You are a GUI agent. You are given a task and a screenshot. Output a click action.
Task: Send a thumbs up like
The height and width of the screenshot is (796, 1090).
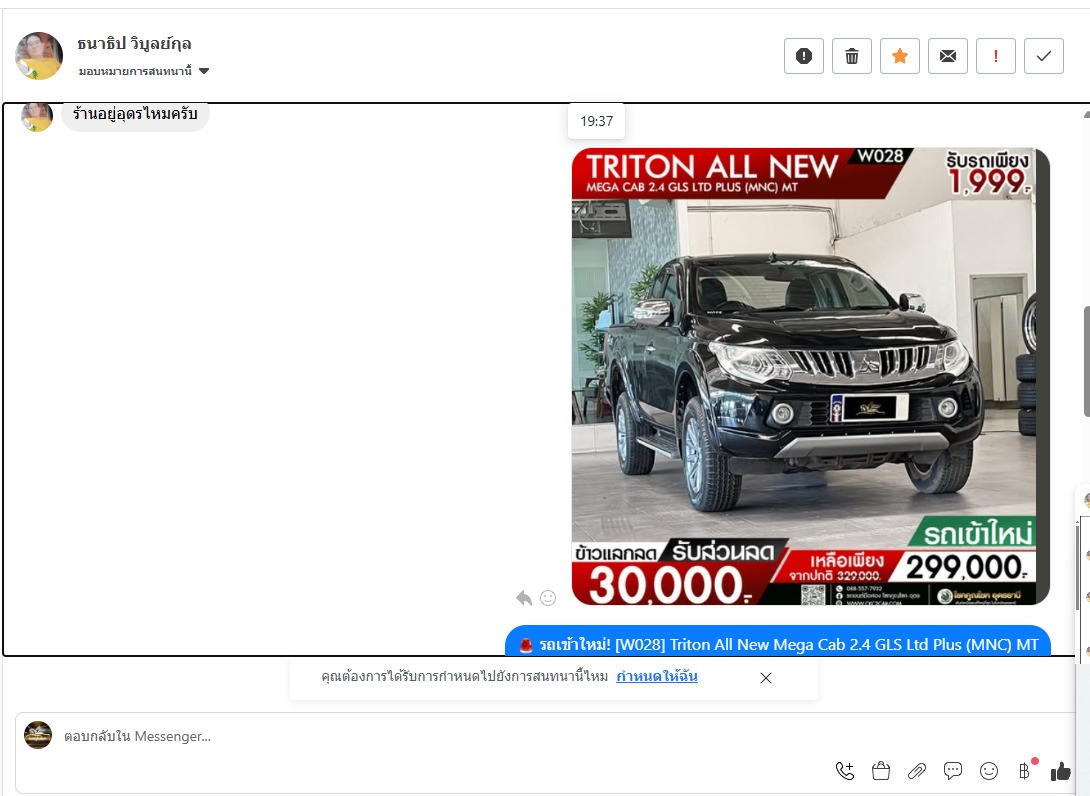pyautogui.click(x=1061, y=770)
